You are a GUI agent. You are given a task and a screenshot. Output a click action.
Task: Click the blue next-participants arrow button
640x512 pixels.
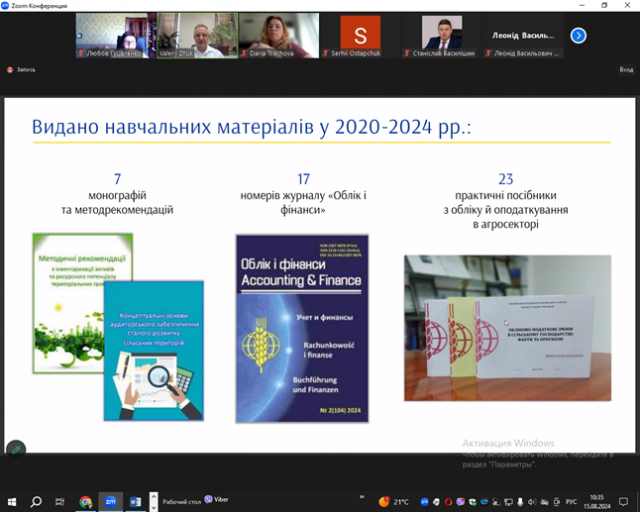[578, 36]
